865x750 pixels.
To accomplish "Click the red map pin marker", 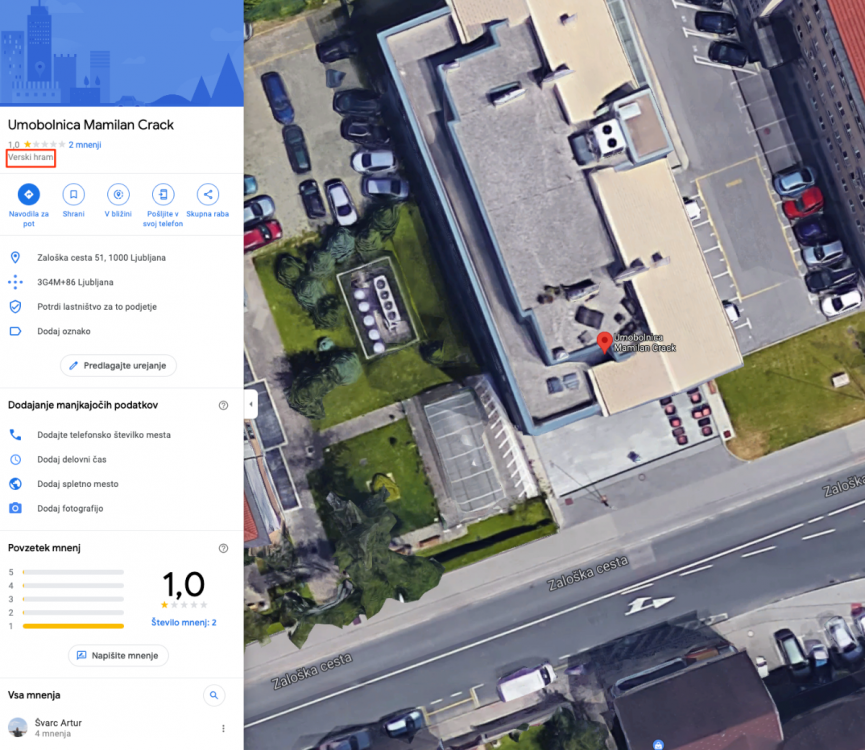I will (x=604, y=342).
